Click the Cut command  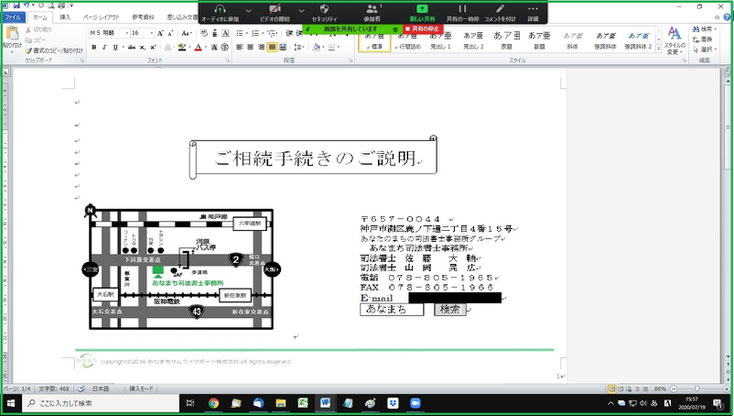(40, 29)
